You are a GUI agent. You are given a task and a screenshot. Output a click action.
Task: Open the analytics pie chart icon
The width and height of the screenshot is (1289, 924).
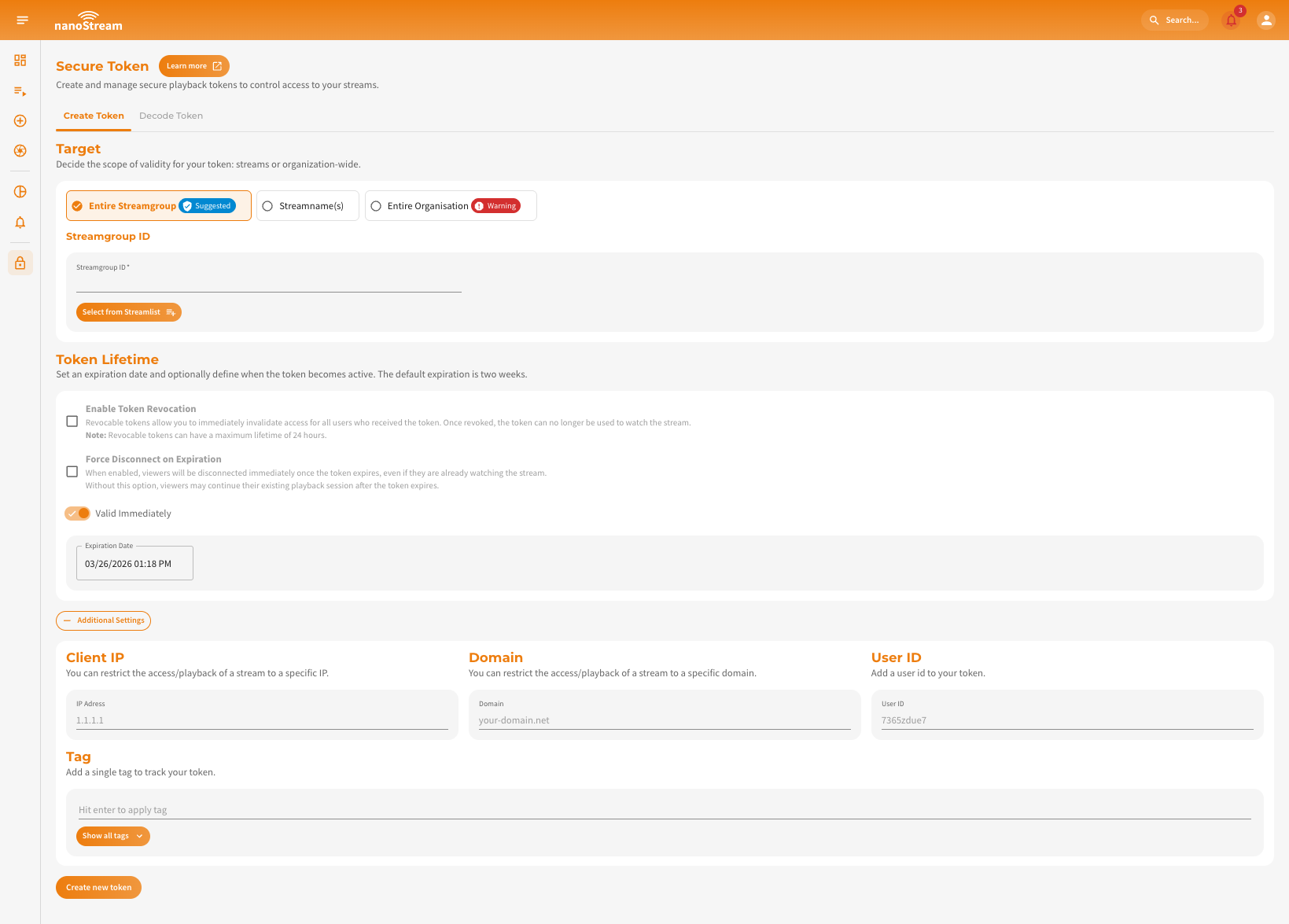[20, 191]
